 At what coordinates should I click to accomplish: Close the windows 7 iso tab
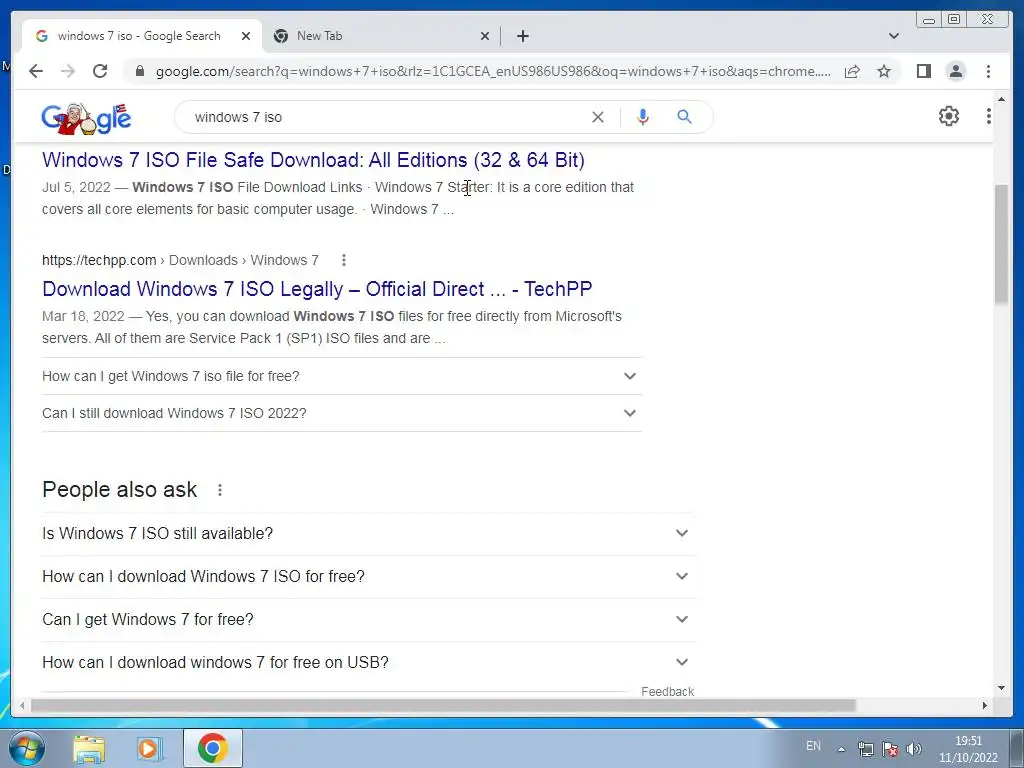click(x=246, y=36)
